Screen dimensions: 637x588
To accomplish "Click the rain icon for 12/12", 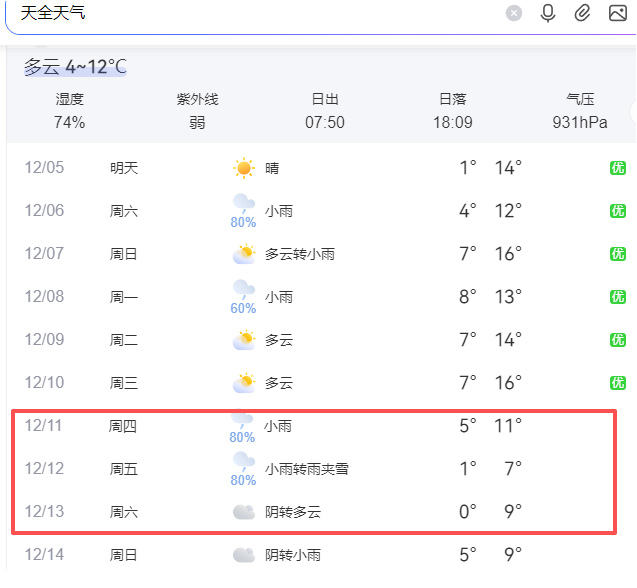I will point(244,460).
